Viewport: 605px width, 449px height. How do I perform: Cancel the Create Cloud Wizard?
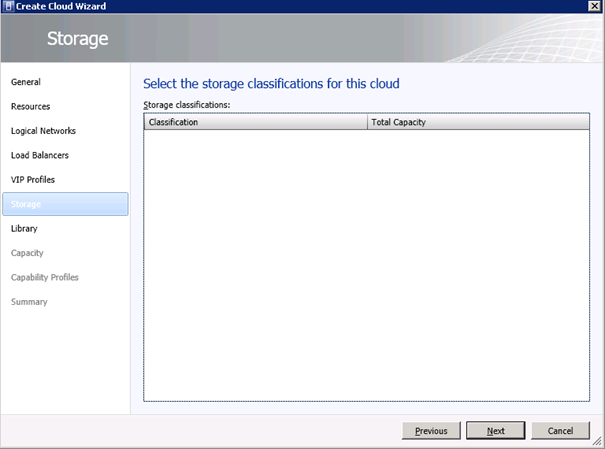[560, 430]
